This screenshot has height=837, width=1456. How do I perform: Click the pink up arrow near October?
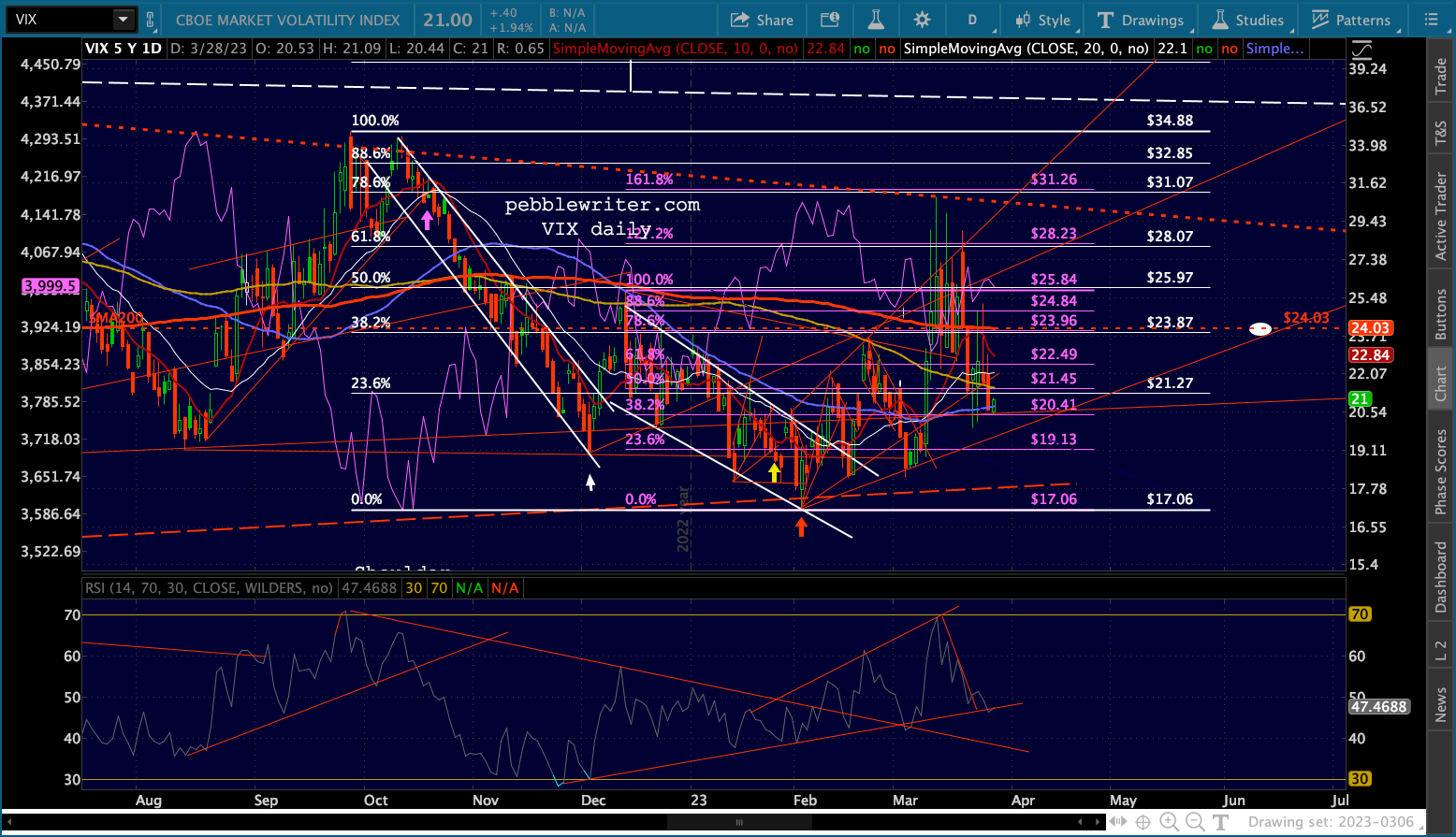428,220
